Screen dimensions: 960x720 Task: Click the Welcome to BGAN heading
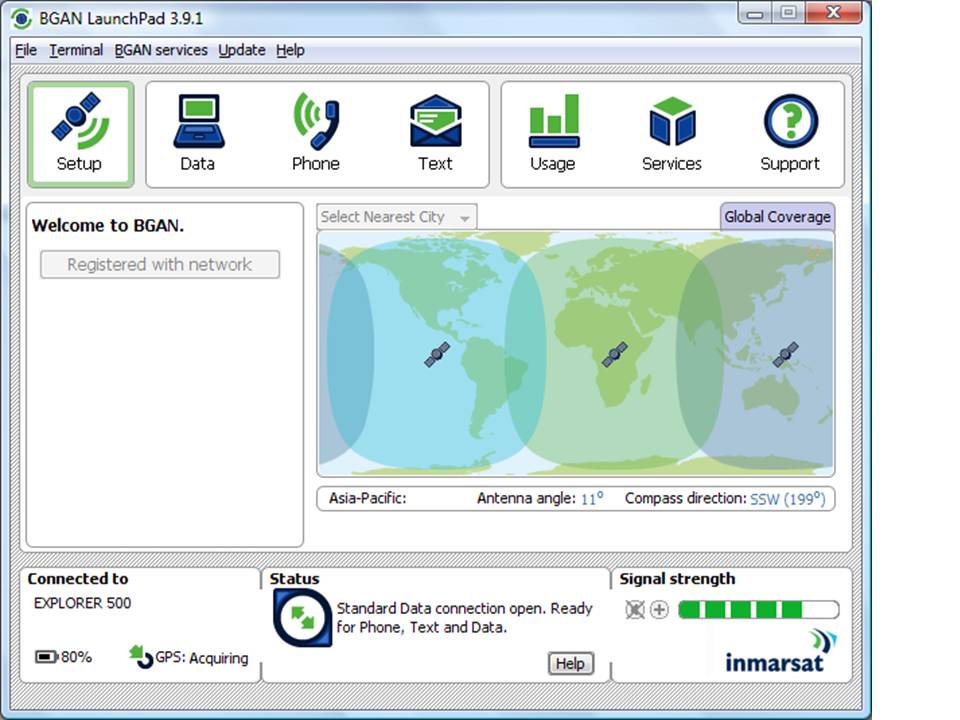108,225
